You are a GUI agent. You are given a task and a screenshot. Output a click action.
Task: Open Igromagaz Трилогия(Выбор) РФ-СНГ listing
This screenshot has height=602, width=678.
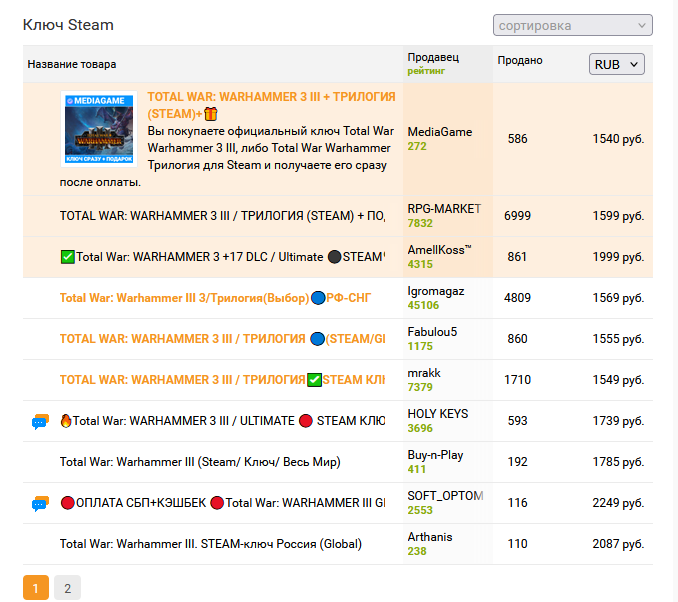tap(215, 298)
